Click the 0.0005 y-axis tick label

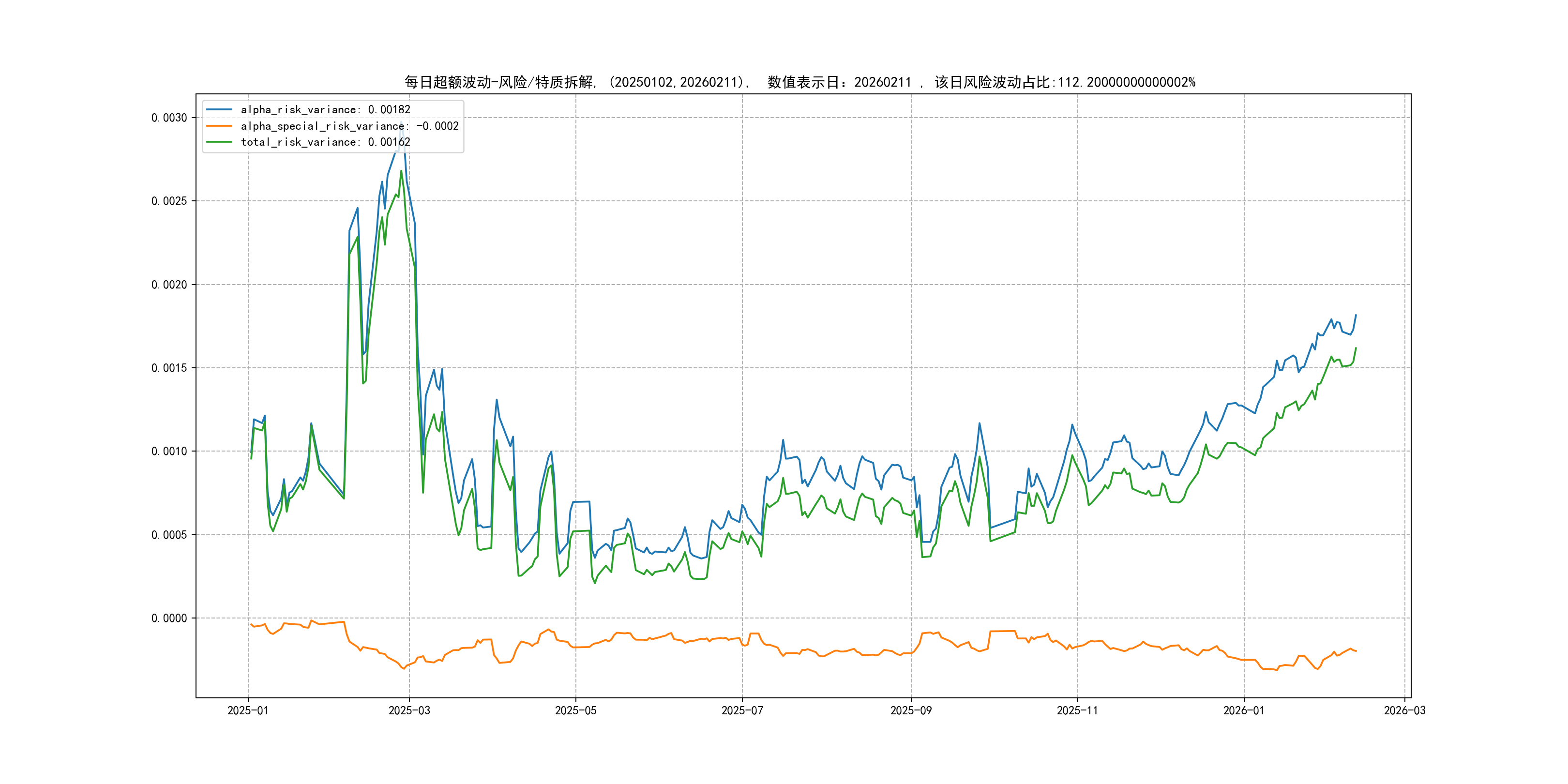169,534
